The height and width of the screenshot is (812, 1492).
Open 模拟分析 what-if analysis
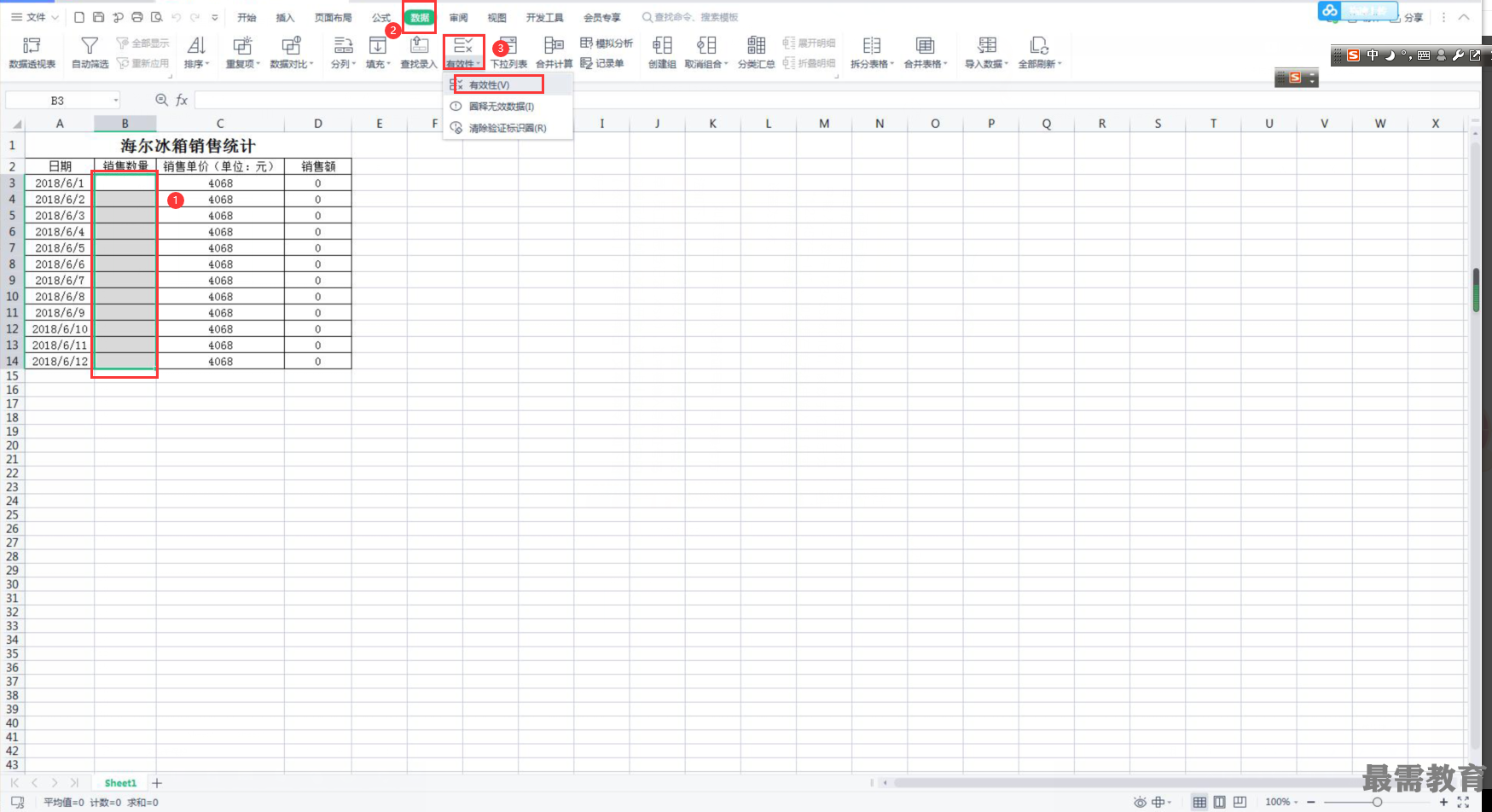point(607,43)
